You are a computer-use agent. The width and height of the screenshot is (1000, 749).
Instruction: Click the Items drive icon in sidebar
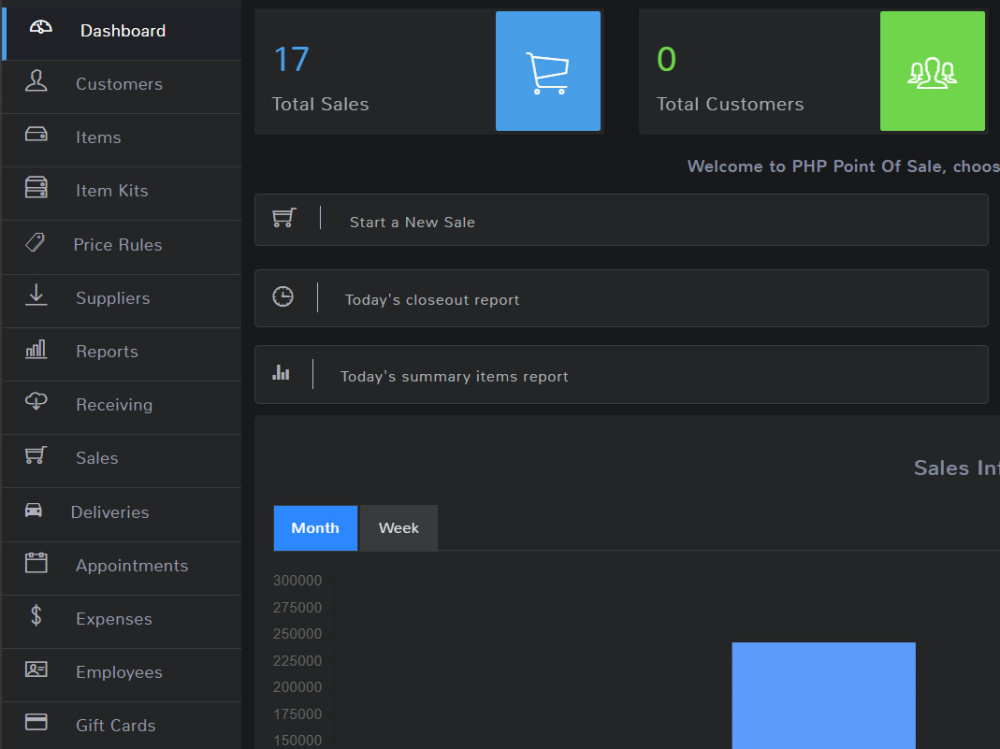[x=36, y=134]
